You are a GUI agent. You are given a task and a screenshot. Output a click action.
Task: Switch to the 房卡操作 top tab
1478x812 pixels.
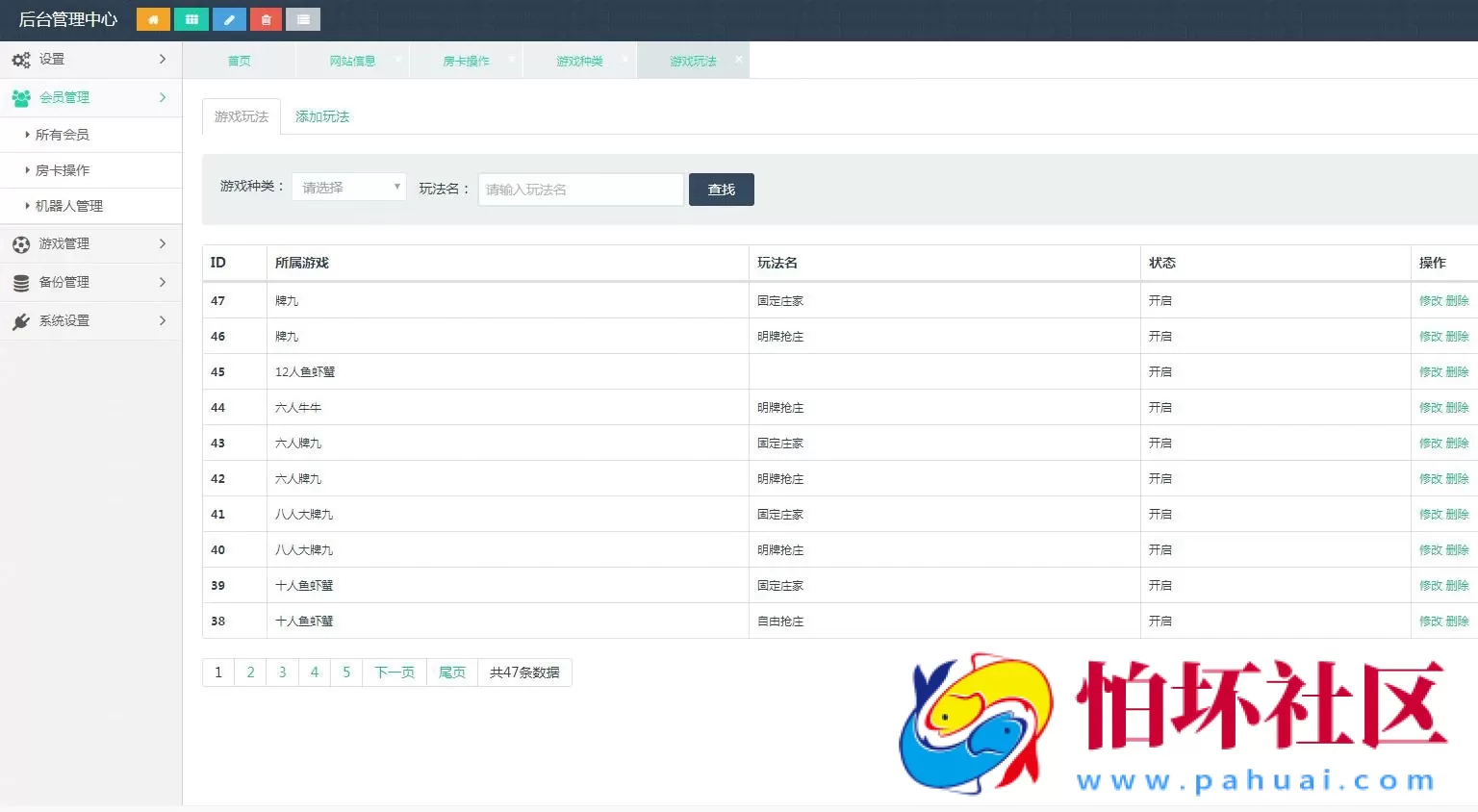point(466,62)
